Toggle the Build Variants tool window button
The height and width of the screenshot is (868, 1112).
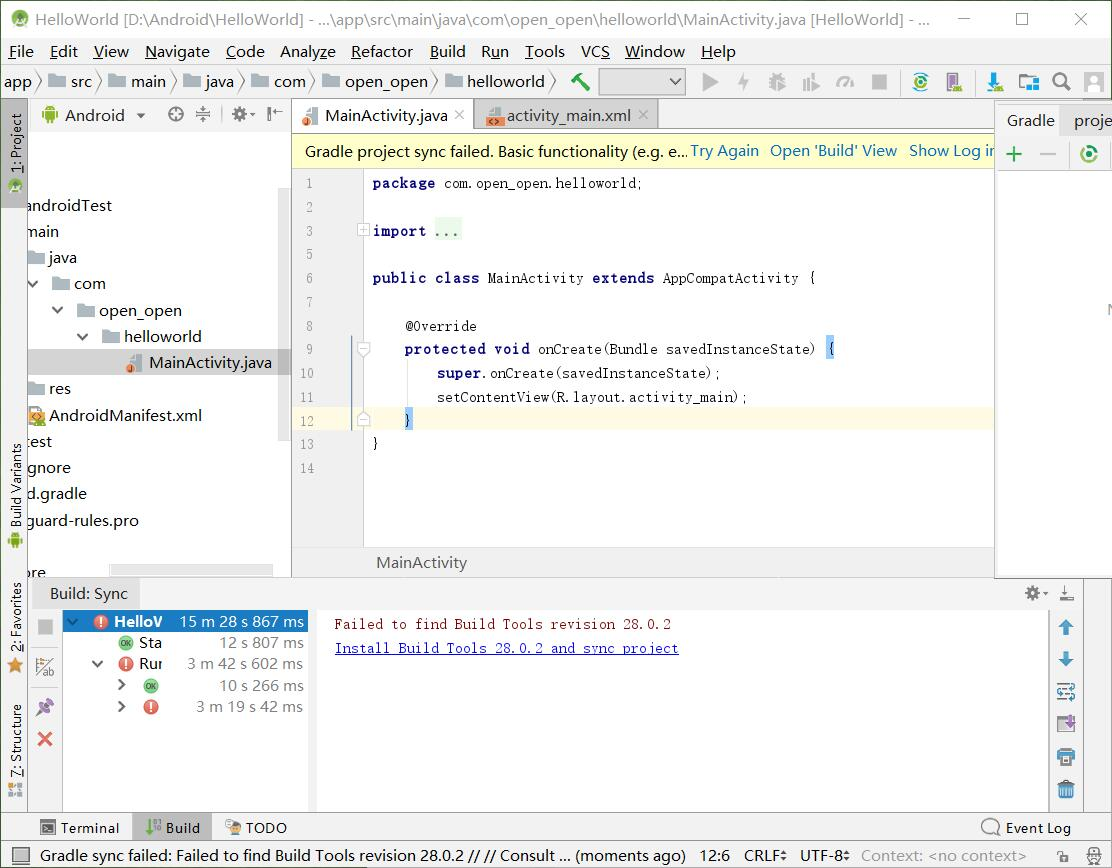coord(16,495)
